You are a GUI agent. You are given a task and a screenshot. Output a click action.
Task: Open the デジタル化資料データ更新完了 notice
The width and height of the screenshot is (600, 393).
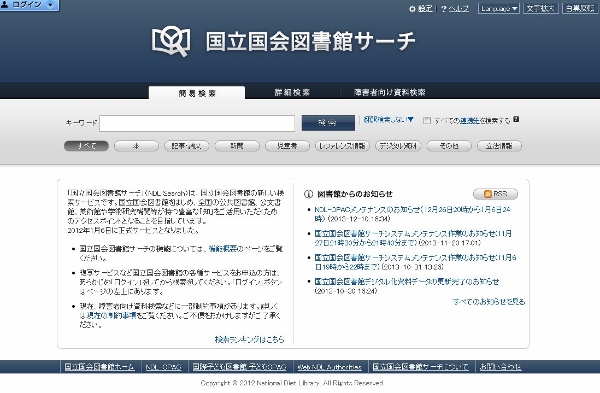(407, 282)
